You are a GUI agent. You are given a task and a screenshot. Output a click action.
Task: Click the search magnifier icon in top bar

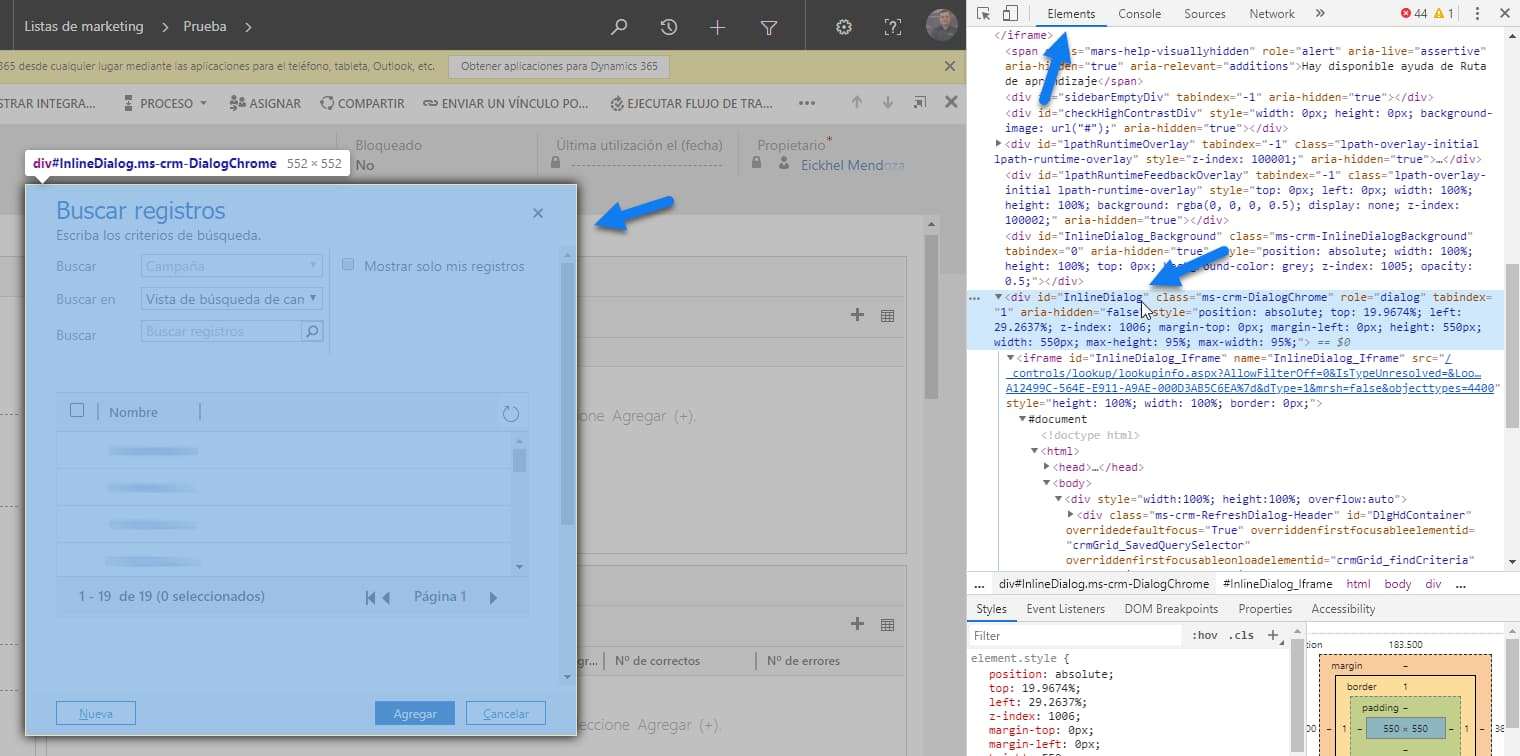tap(619, 27)
